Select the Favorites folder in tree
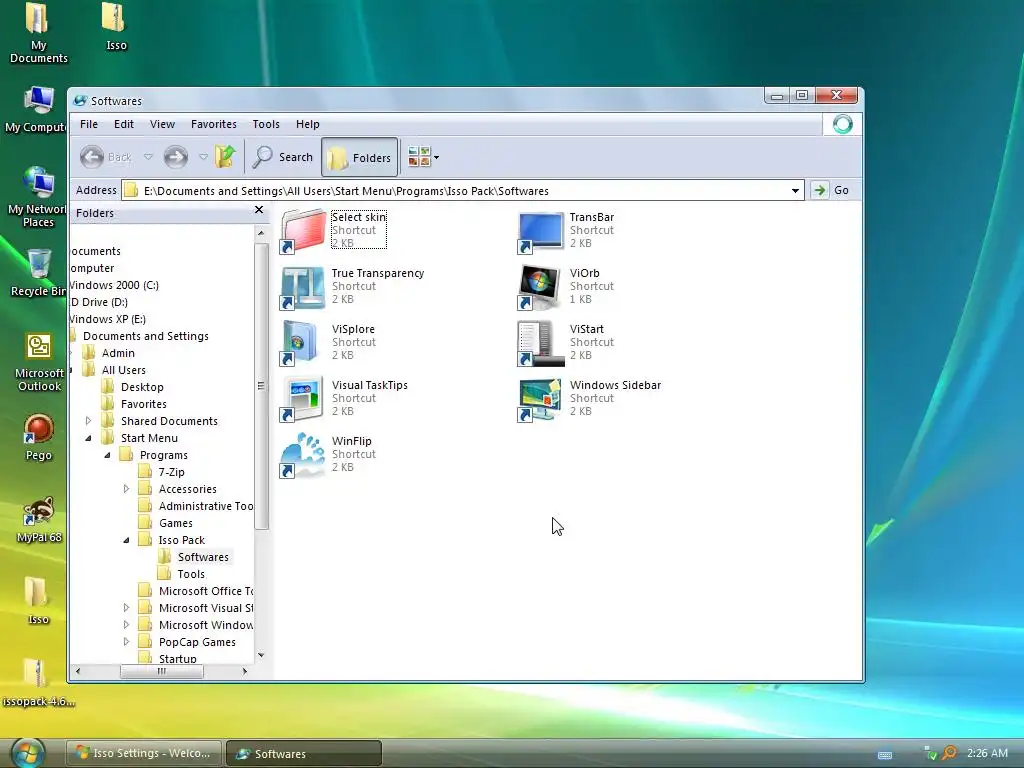Image resolution: width=1024 pixels, height=768 pixels. pyautogui.click(x=143, y=404)
